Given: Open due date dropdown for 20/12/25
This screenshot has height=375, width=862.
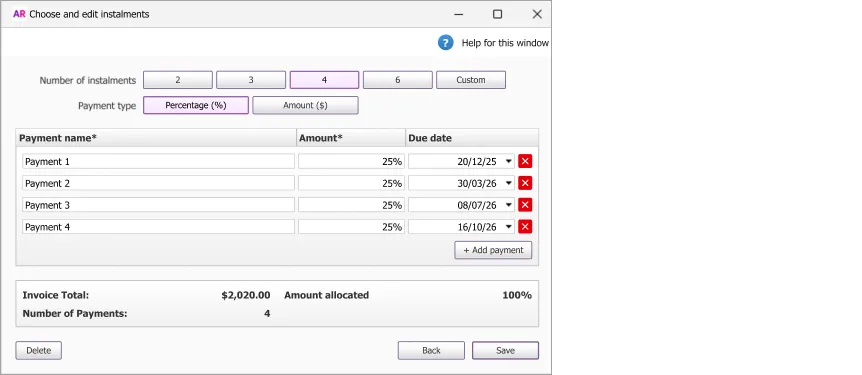Looking at the screenshot, I should click(x=509, y=161).
